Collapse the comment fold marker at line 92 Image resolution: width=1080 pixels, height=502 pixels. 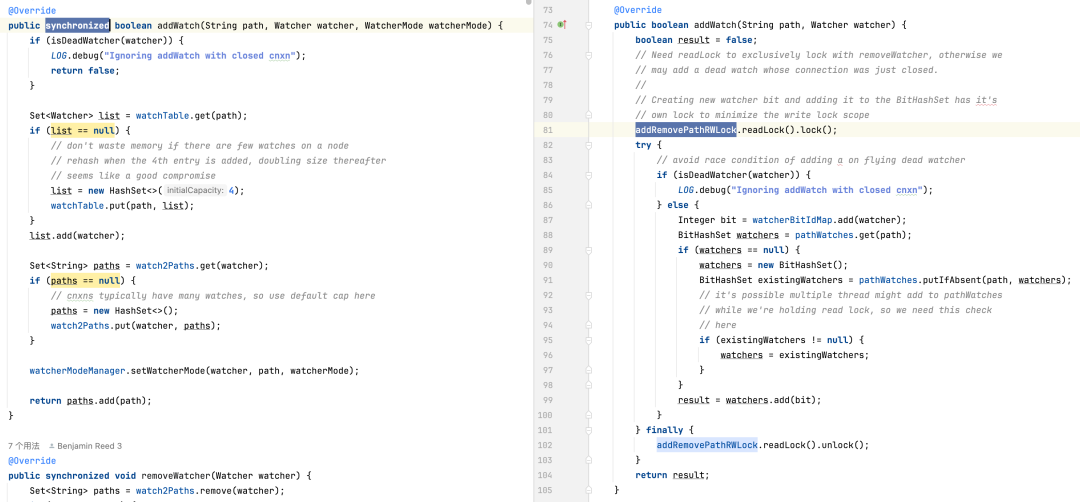click(x=589, y=295)
